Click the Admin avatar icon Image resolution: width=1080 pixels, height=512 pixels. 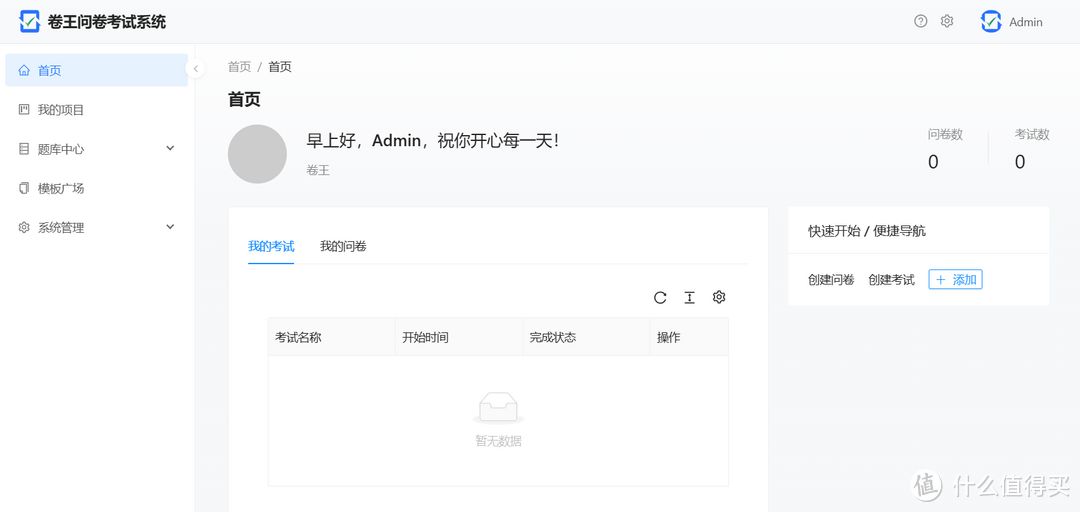990,21
